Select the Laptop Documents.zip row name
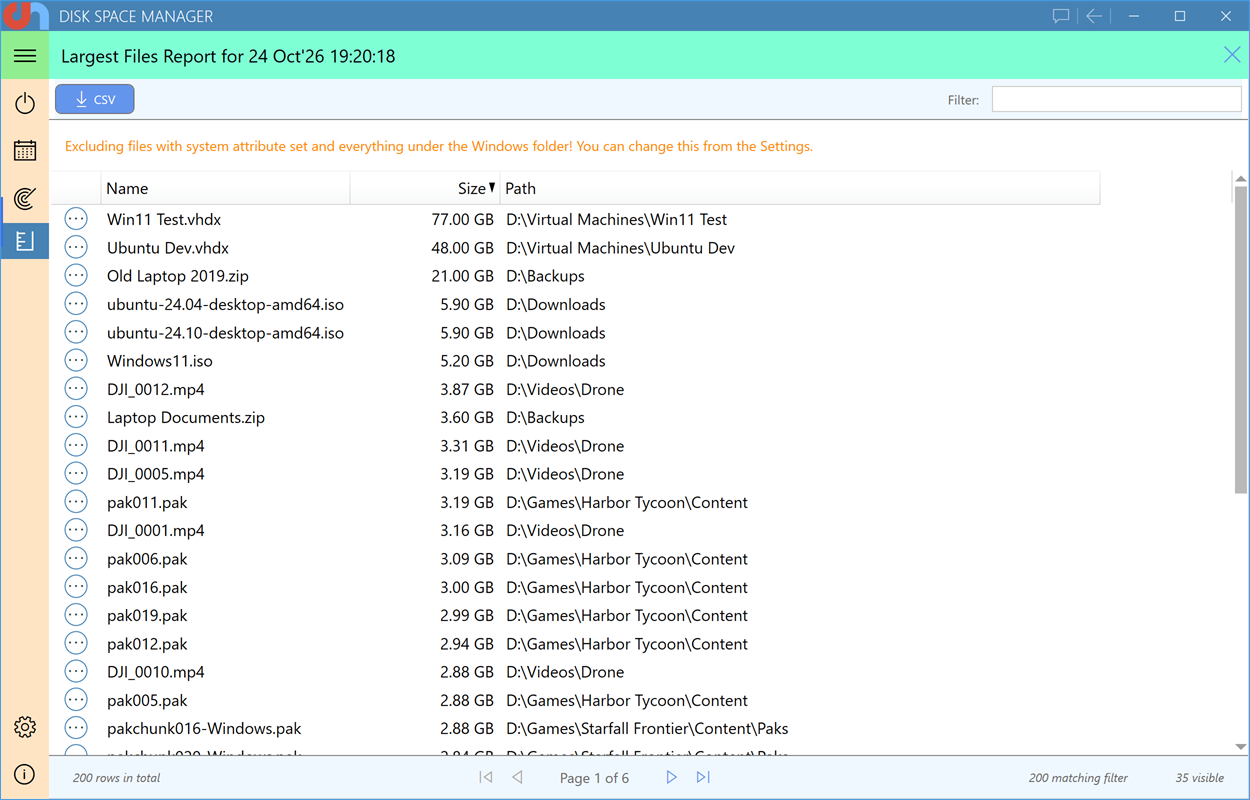Viewport: 1250px width, 800px height. 186,417
